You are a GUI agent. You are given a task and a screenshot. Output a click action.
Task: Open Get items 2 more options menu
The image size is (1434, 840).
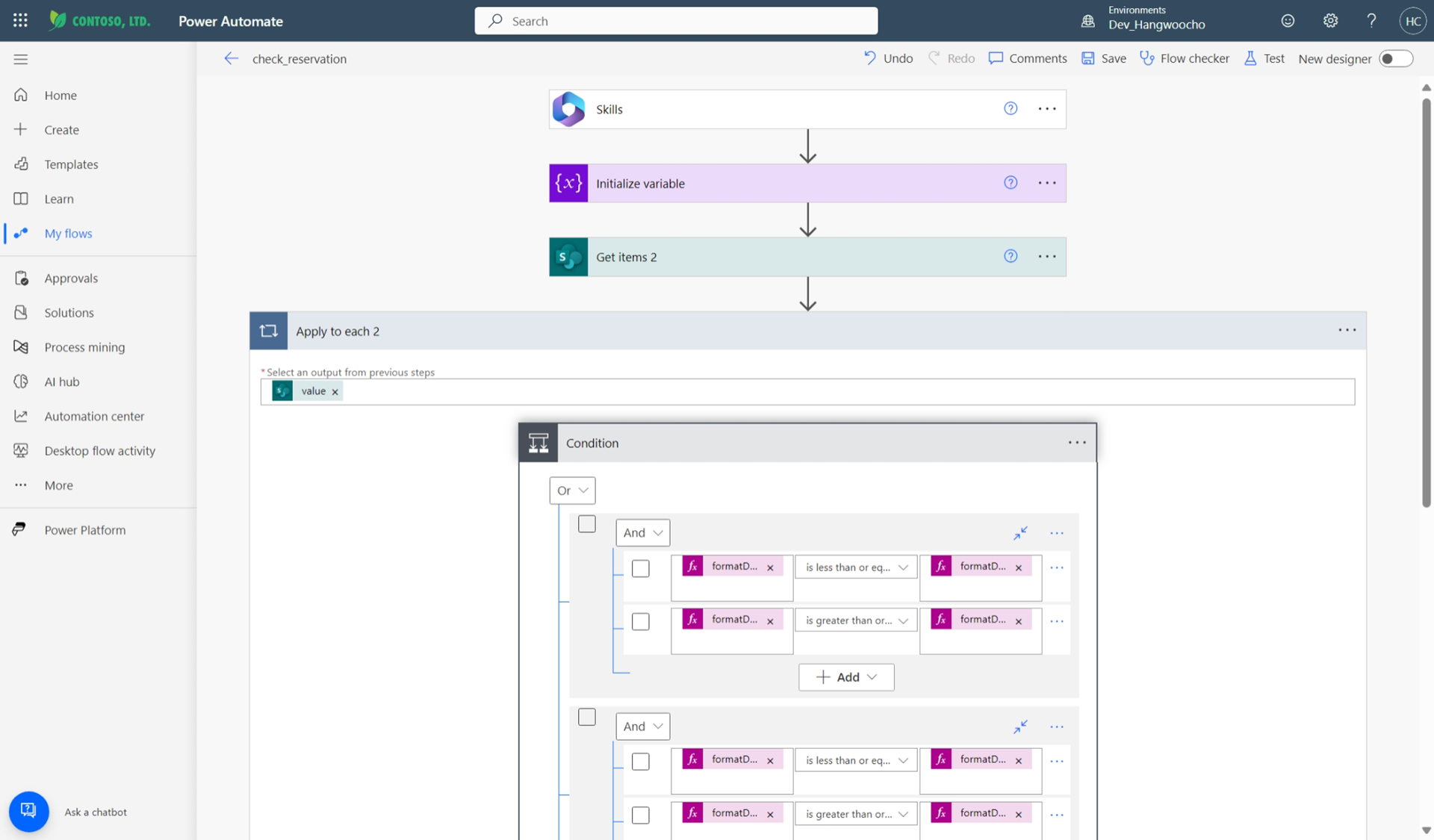(x=1047, y=257)
